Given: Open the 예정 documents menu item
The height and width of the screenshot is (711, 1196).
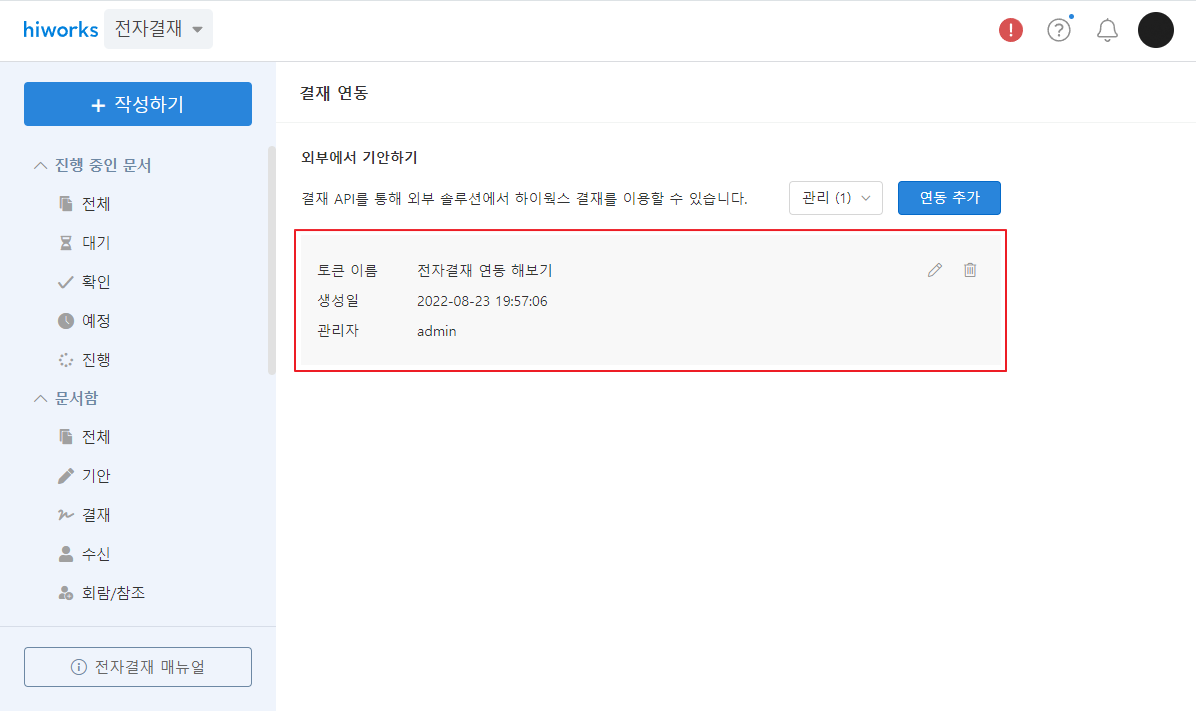Looking at the screenshot, I should [95, 320].
